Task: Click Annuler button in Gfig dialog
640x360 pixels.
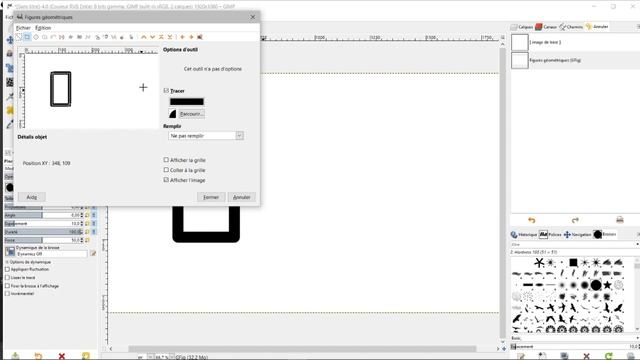Action: tap(242, 197)
